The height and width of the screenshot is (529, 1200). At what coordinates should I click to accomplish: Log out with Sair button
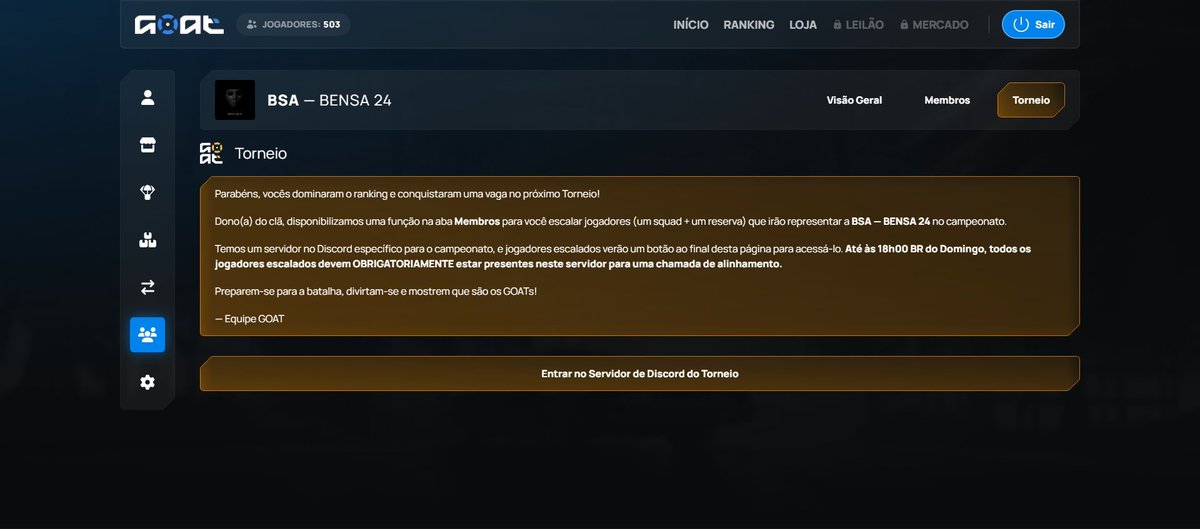pos(1033,24)
